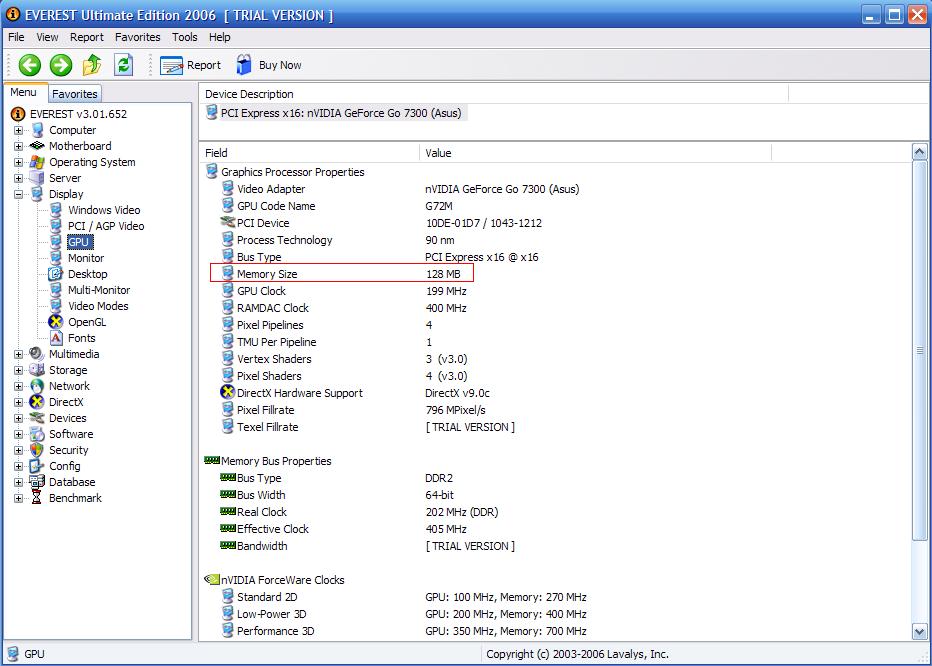Viewport: 932px width, 666px height.
Task: Click the Storage disc icon
Action: (37, 370)
